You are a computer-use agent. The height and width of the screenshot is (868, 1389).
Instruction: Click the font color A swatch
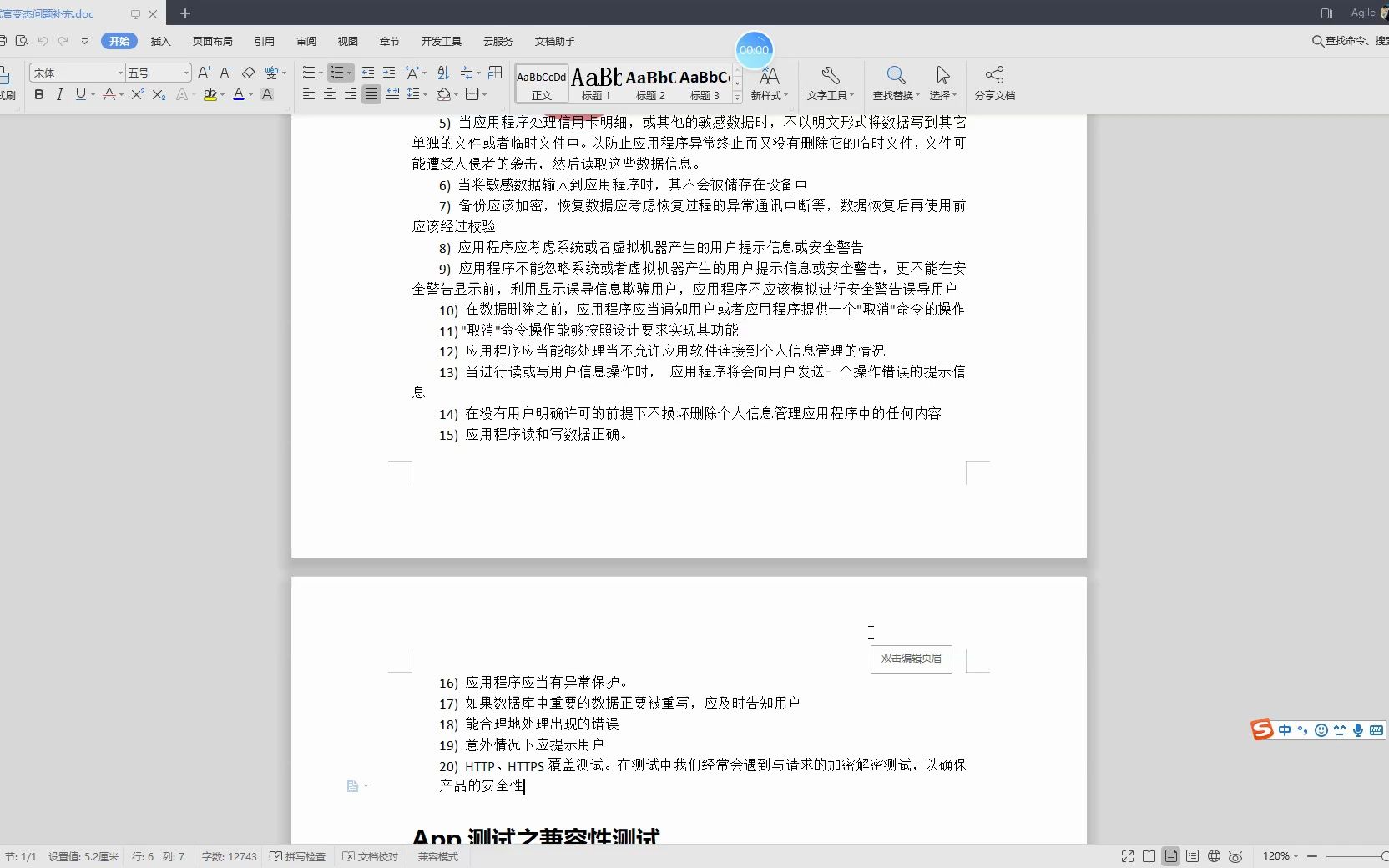[239, 95]
